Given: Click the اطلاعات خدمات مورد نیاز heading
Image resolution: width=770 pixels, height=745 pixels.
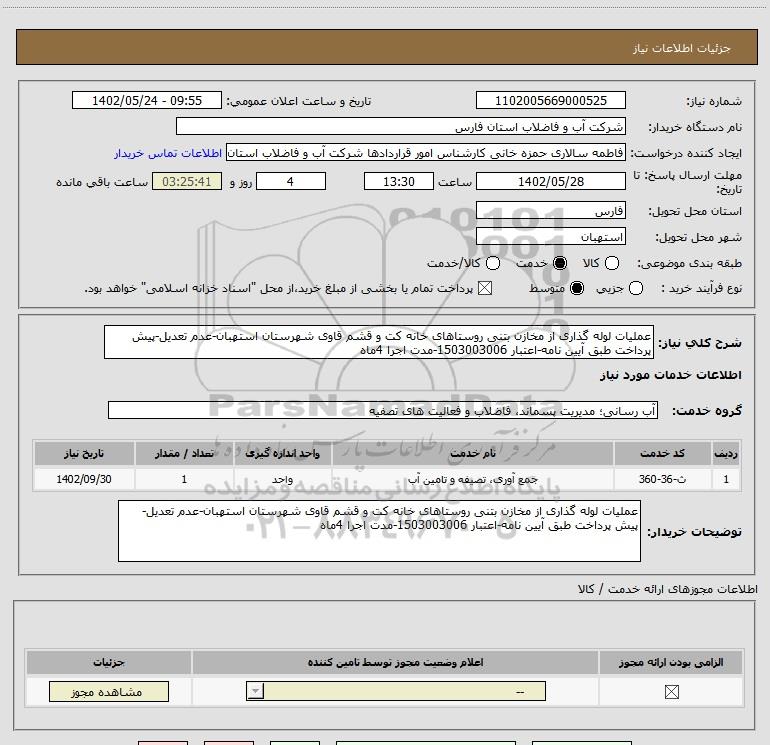Looking at the screenshot, I should (670, 375).
